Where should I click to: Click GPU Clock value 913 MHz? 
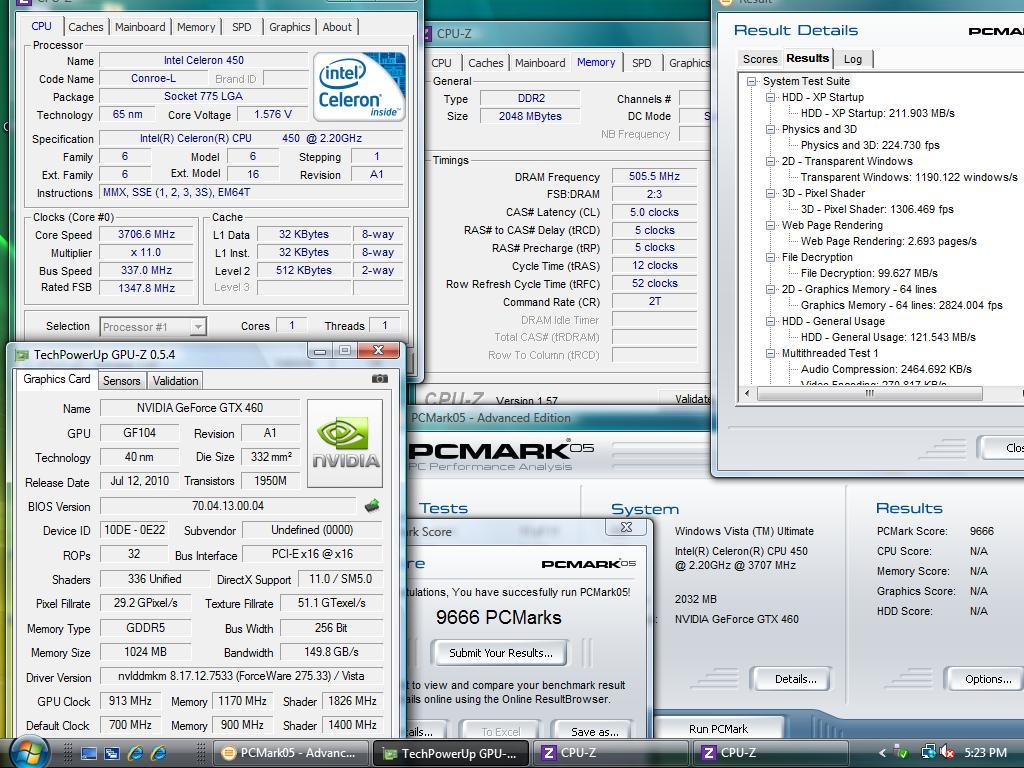pyautogui.click(x=130, y=701)
